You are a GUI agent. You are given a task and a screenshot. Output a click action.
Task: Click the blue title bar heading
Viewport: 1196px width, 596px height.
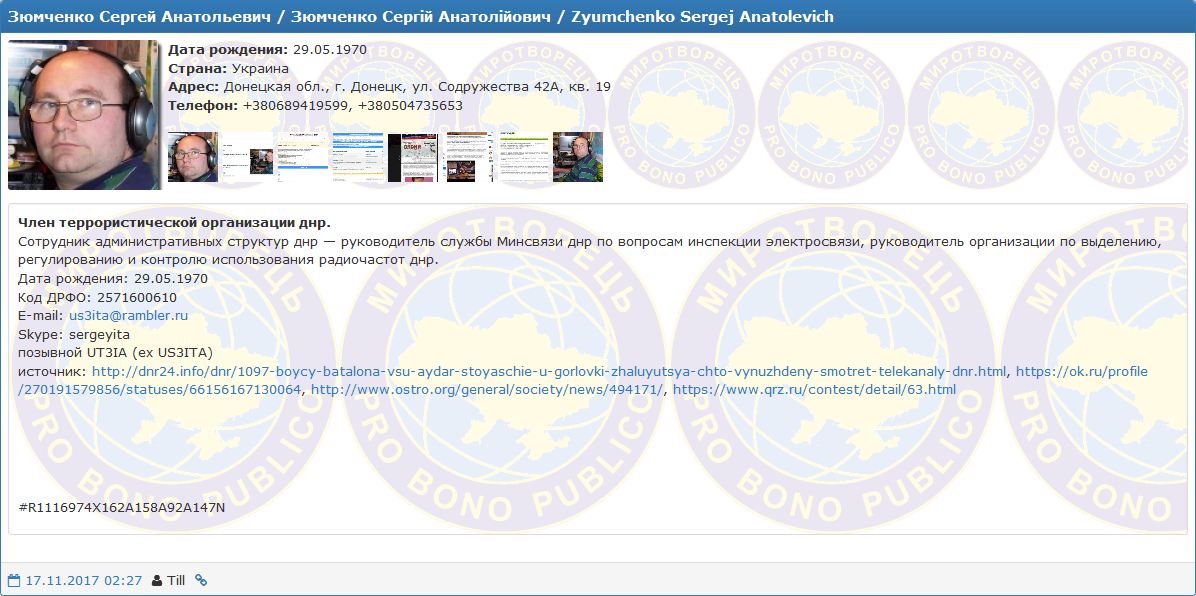[x=421, y=17]
